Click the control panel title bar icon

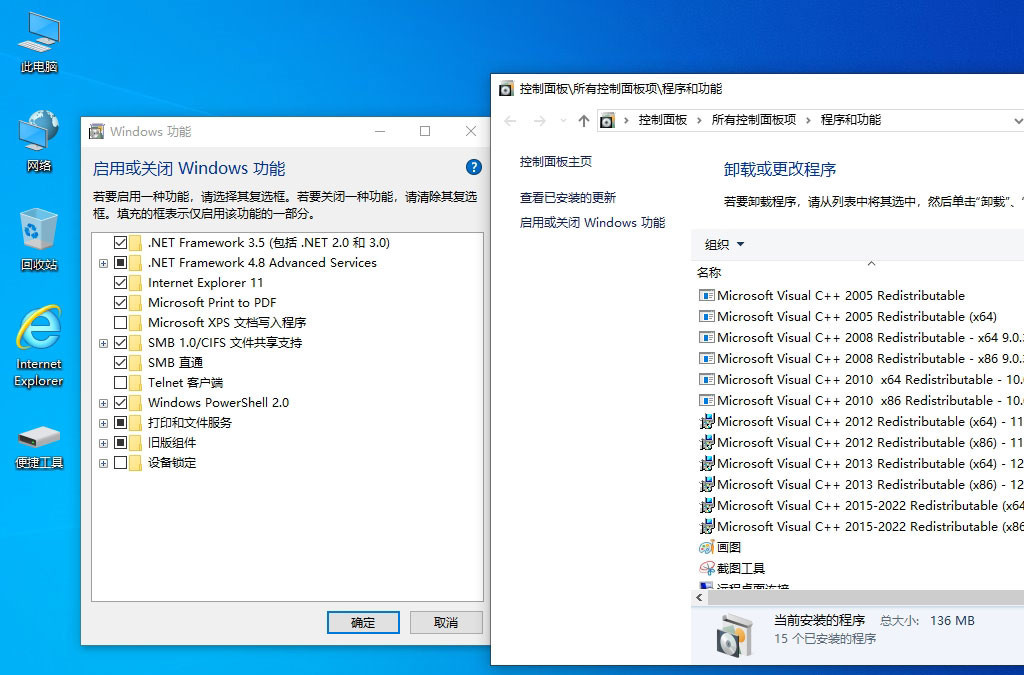[506, 89]
